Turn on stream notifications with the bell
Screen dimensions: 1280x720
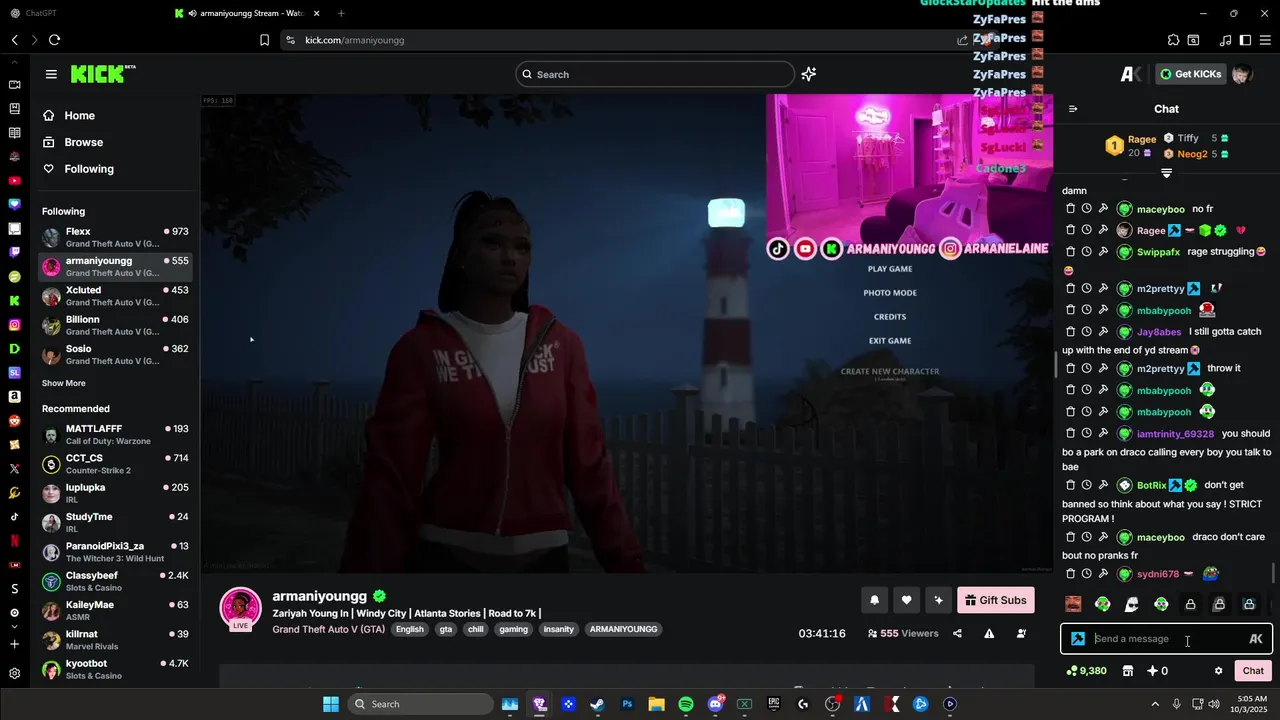click(874, 600)
